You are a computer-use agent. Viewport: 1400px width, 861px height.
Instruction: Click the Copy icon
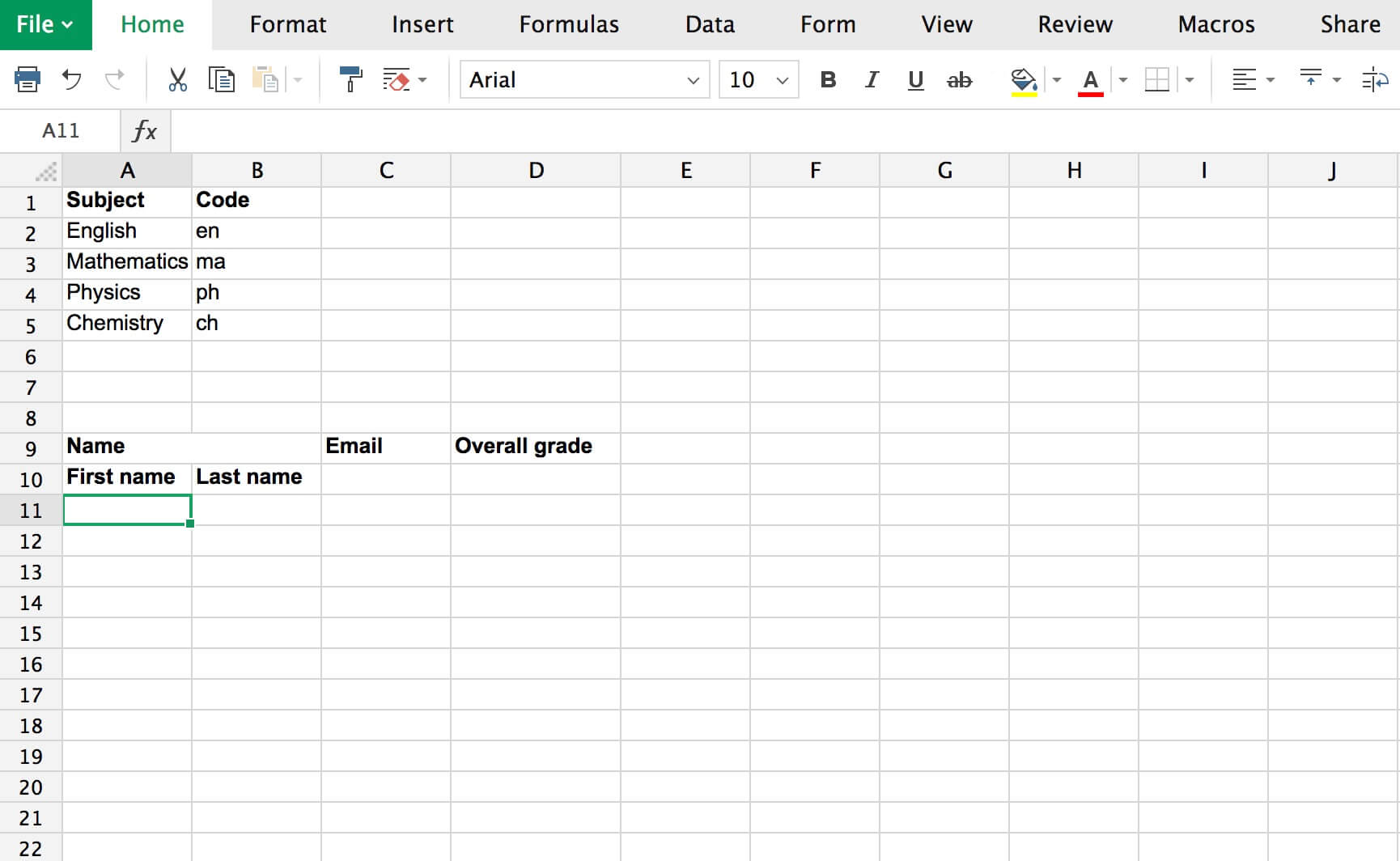(221, 79)
